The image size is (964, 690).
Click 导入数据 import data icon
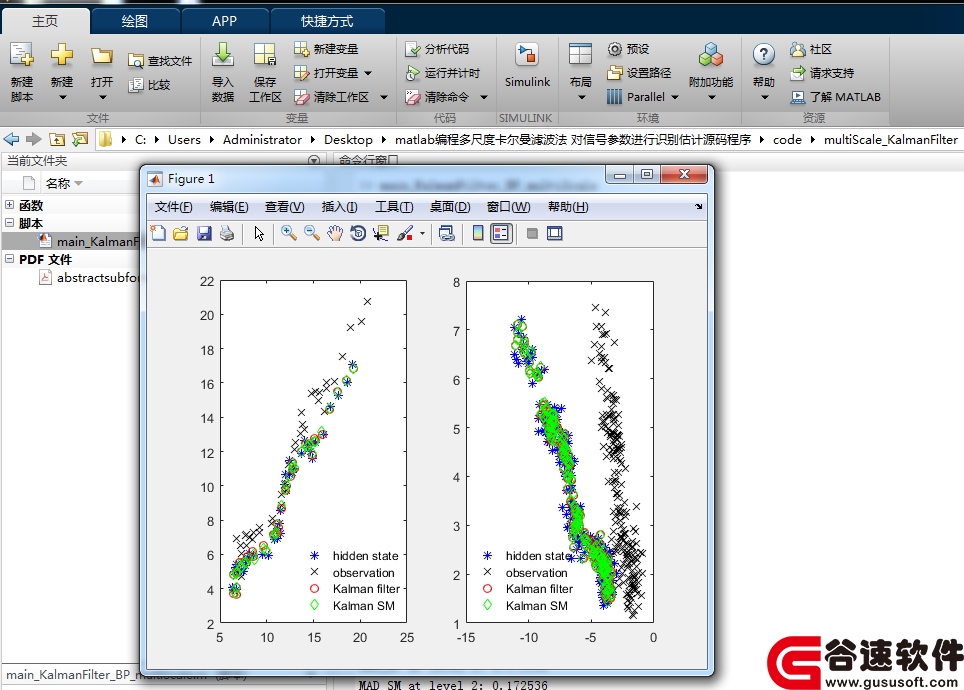[223, 55]
